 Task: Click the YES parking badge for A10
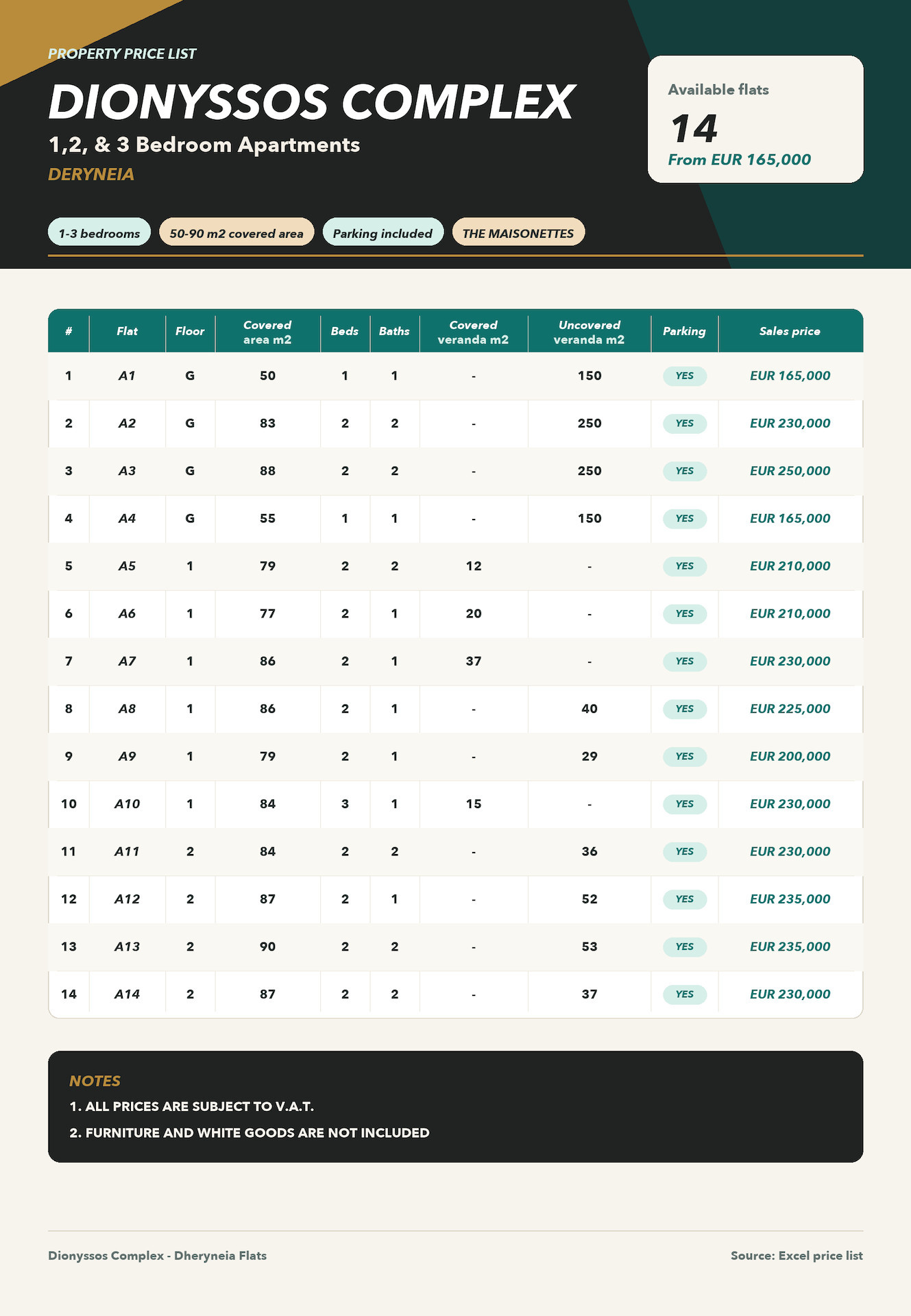click(684, 804)
